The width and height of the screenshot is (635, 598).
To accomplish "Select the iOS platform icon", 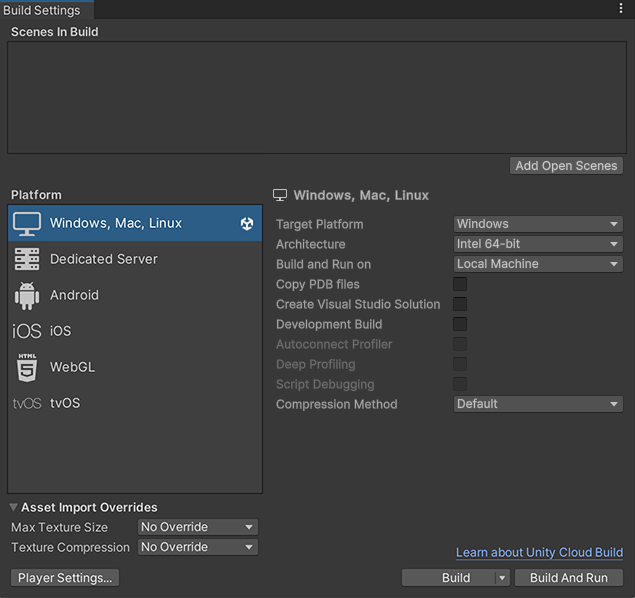I will tap(27, 331).
